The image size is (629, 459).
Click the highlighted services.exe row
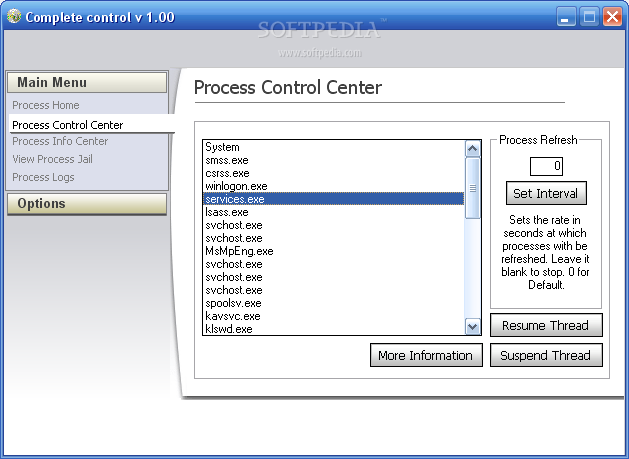334,199
